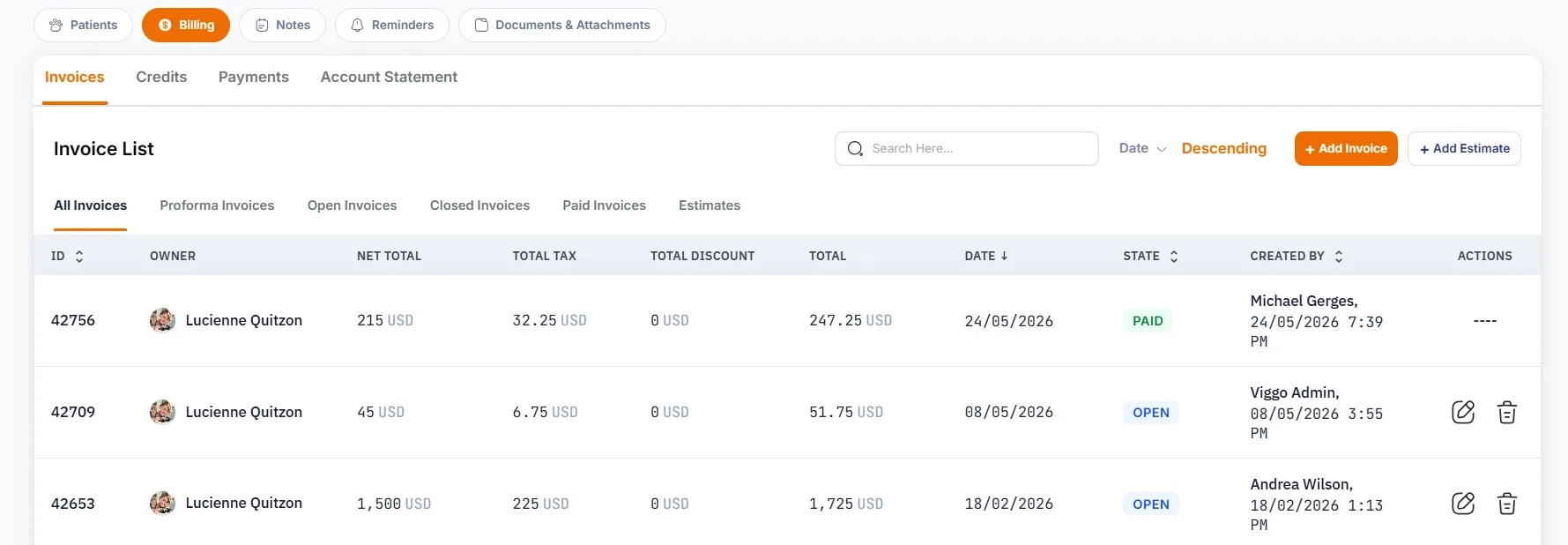Viewport: 1568px width, 545px height.
Task: Select the Estimates filter
Action: pos(710,205)
